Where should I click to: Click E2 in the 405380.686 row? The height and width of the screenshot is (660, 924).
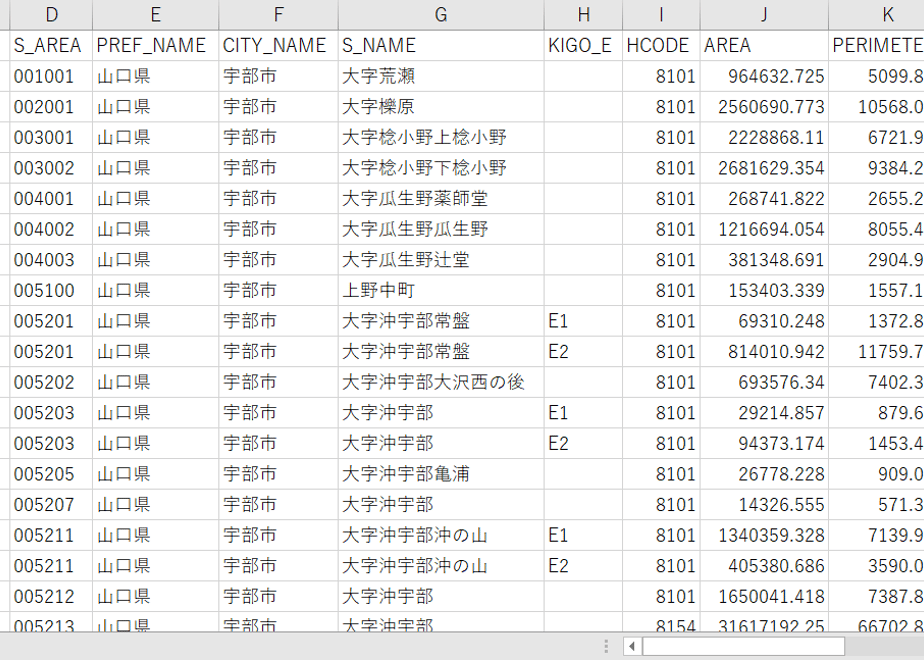(583, 566)
